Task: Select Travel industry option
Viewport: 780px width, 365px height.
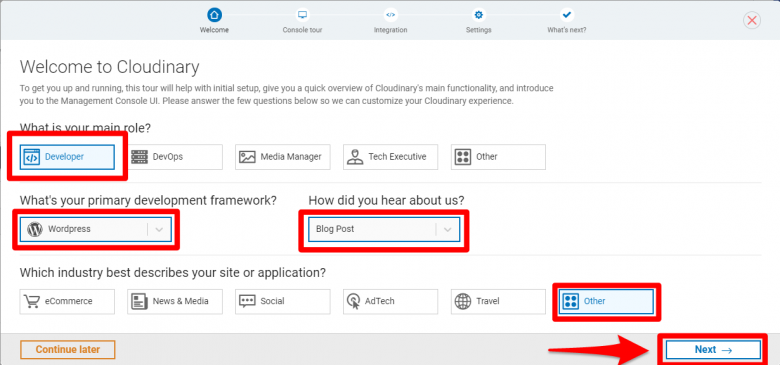Action: coord(498,301)
